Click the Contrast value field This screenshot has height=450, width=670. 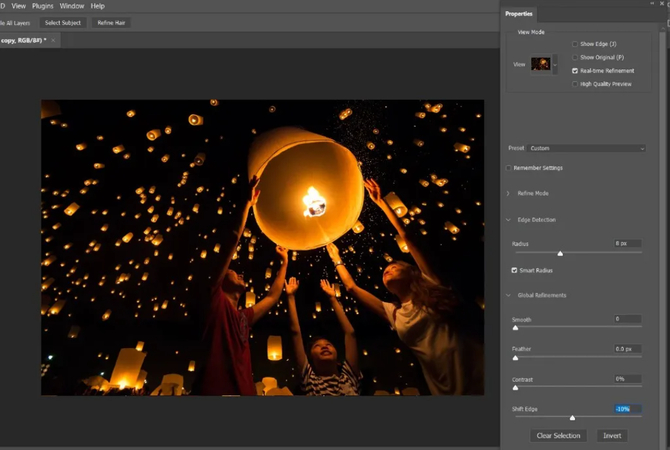627,379
